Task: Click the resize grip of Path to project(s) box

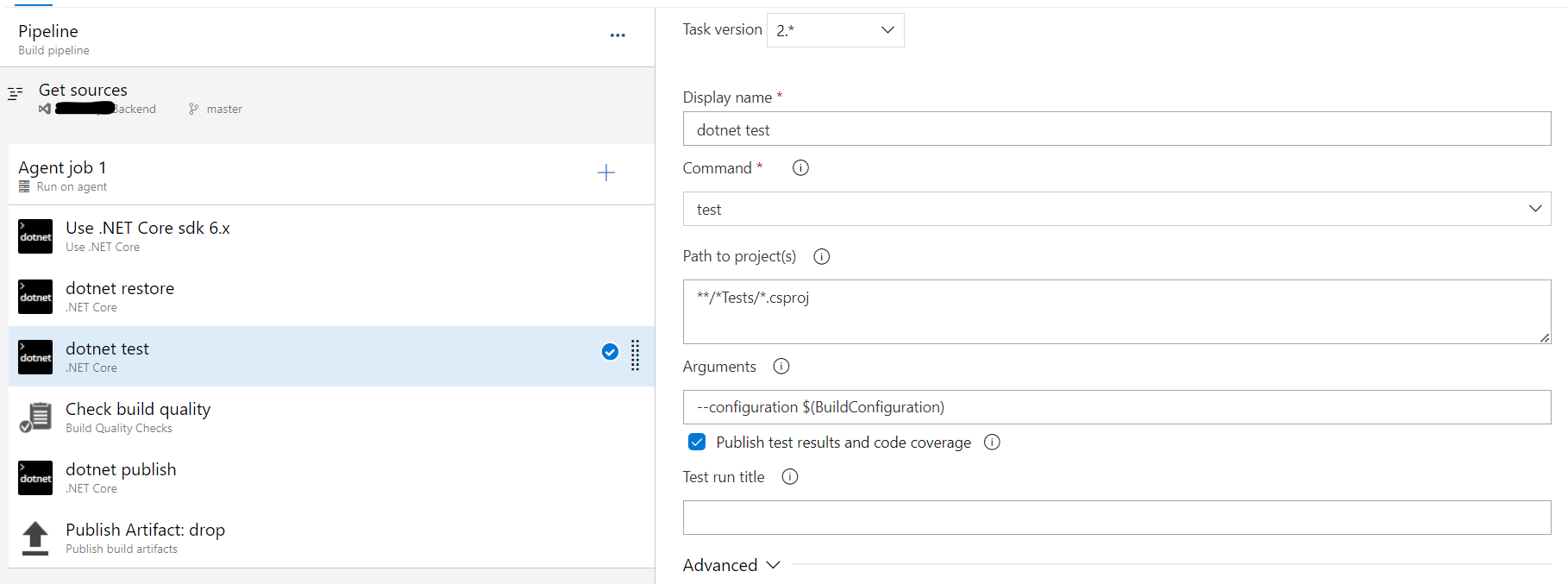Action: pyautogui.click(x=1545, y=338)
